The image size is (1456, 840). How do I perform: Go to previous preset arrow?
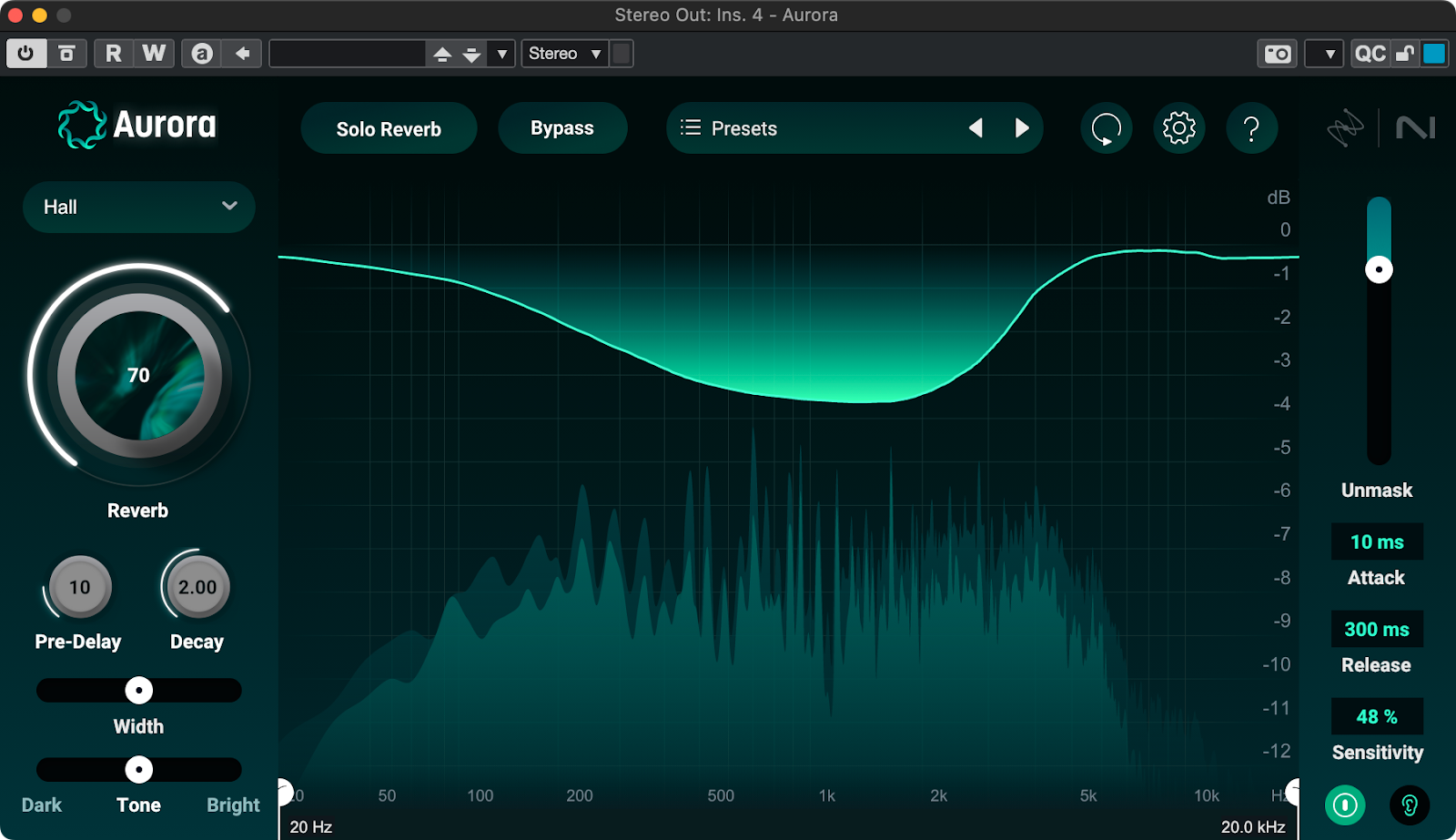976,128
